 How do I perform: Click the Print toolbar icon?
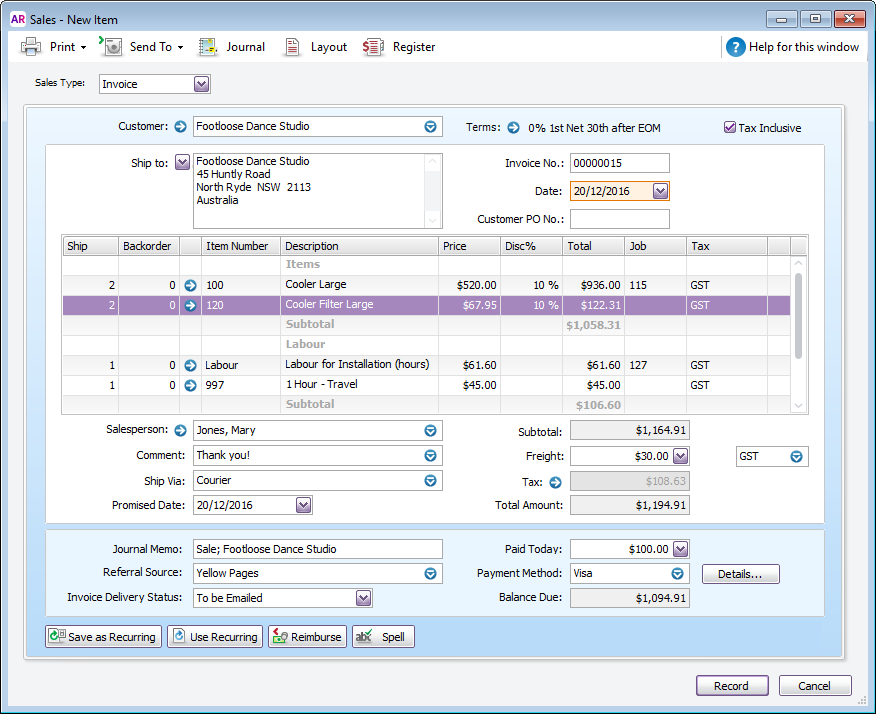point(31,46)
